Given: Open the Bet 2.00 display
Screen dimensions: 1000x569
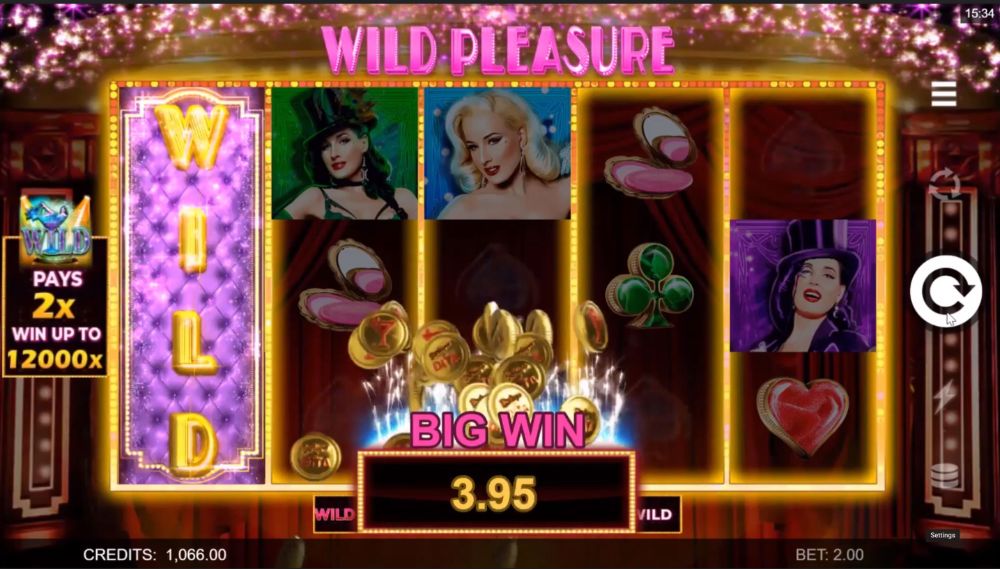Looking at the screenshot, I should coord(830,555).
